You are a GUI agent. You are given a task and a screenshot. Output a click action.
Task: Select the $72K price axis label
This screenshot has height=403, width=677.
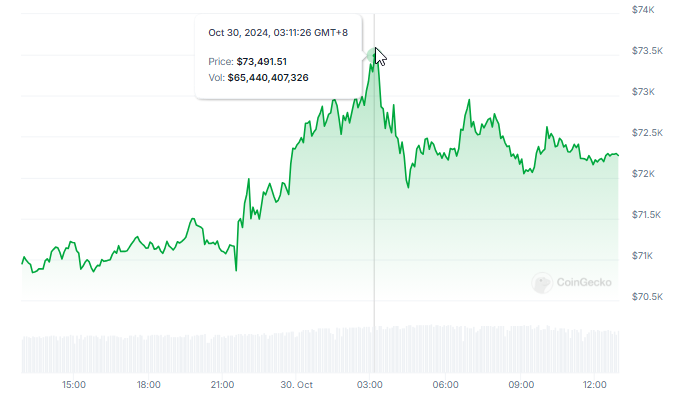[643, 174]
